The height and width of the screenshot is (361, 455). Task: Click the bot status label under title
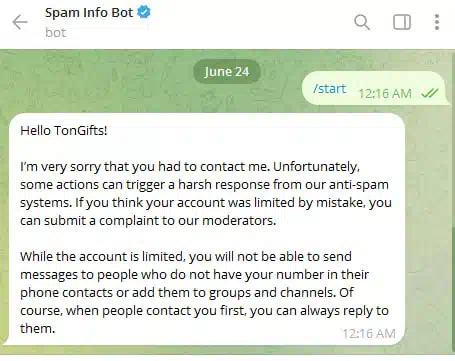click(56, 33)
